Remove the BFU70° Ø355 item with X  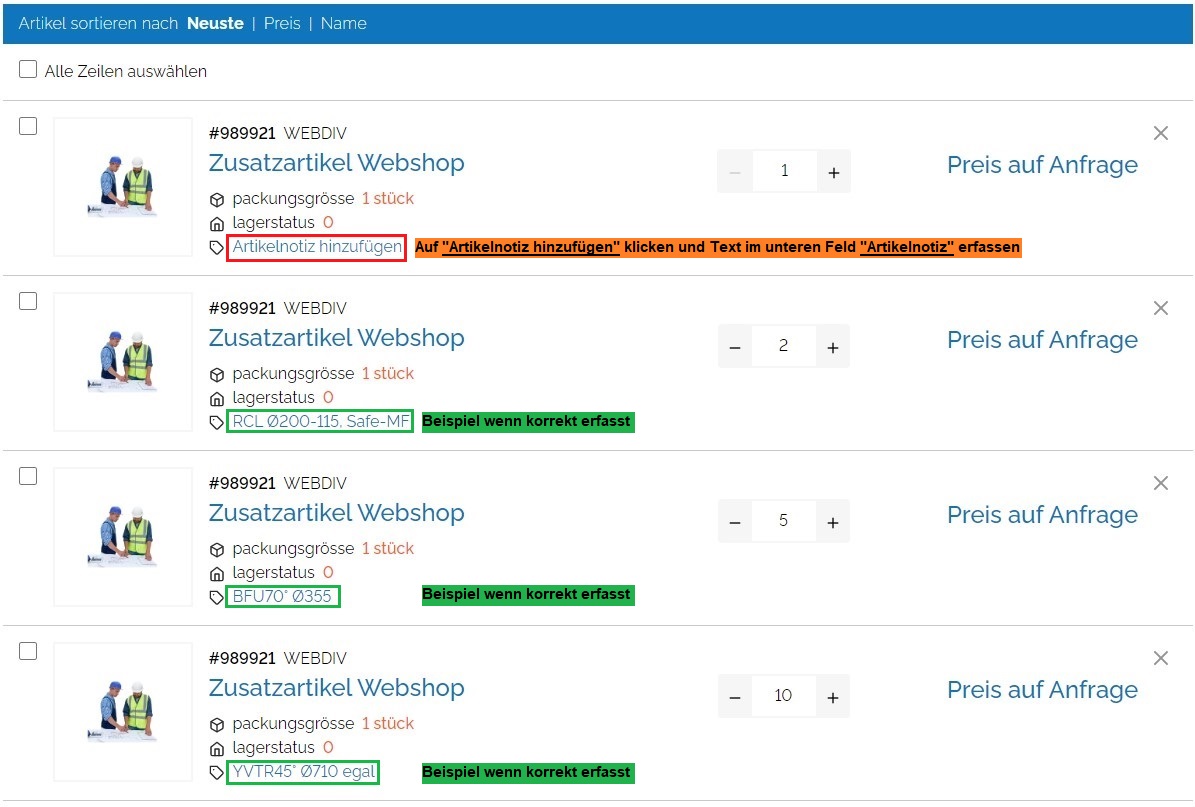1160,483
